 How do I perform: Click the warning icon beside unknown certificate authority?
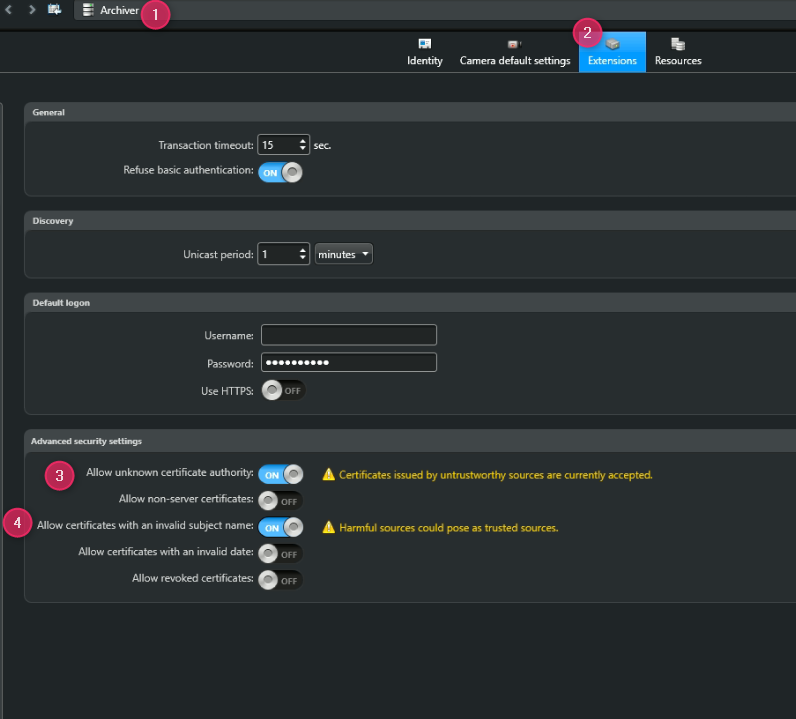pos(328,475)
